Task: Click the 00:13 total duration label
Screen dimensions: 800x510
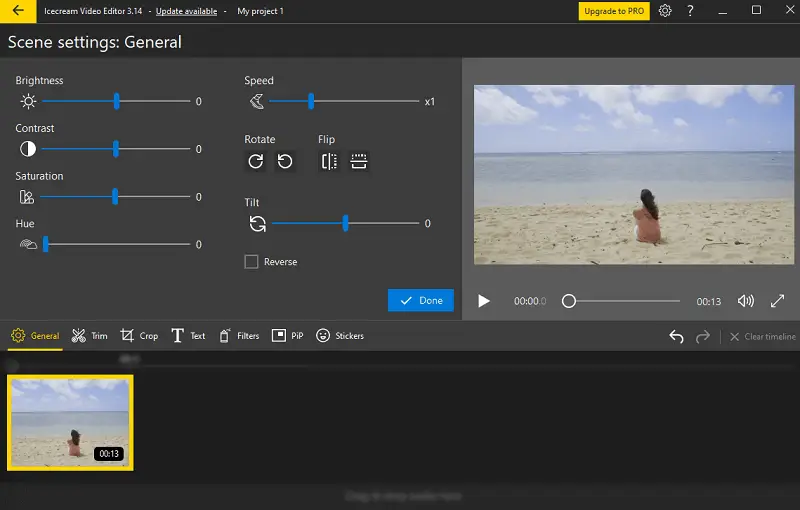Action: [709, 301]
